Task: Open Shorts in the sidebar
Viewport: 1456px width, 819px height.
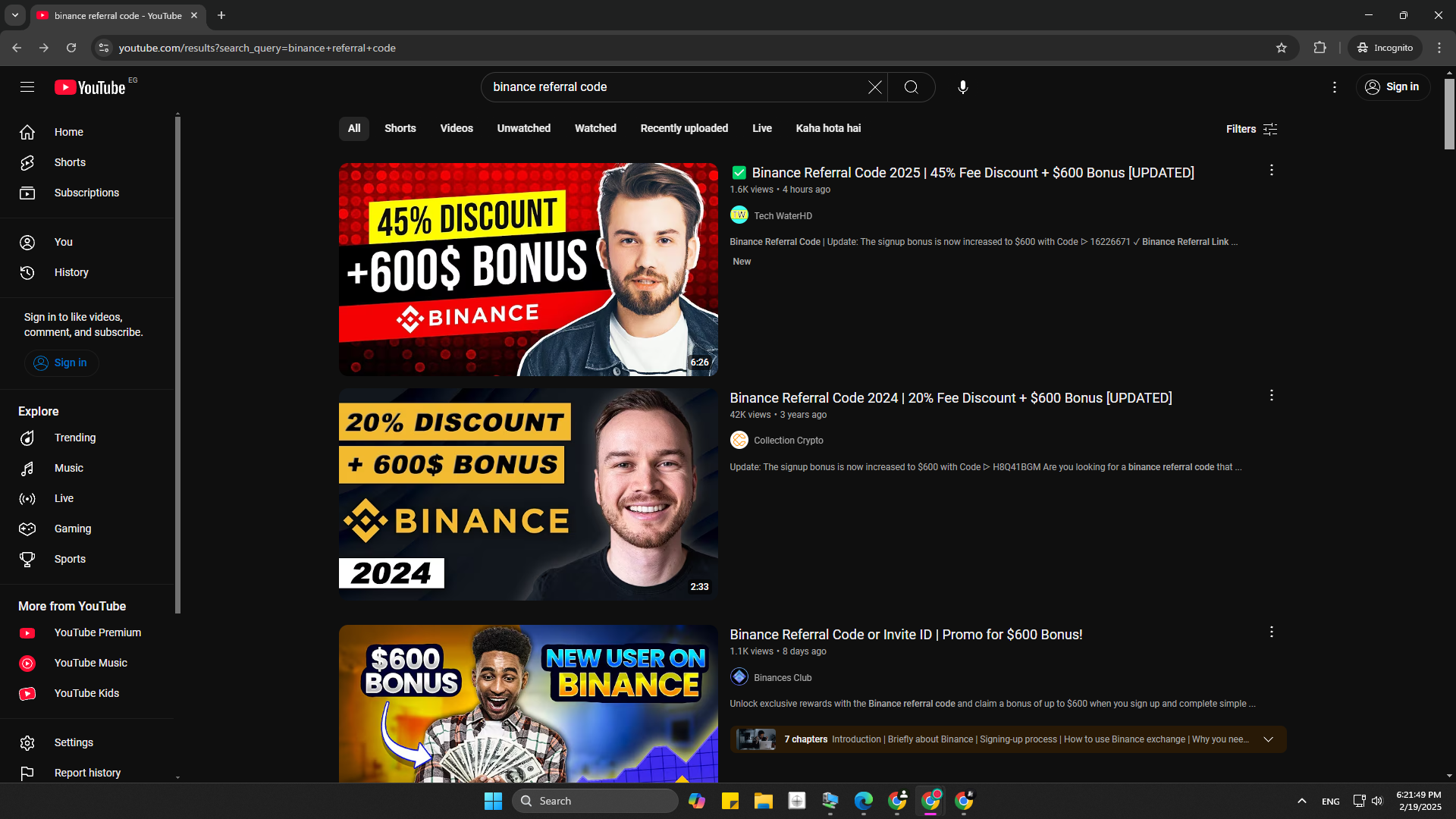Action: click(70, 162)
